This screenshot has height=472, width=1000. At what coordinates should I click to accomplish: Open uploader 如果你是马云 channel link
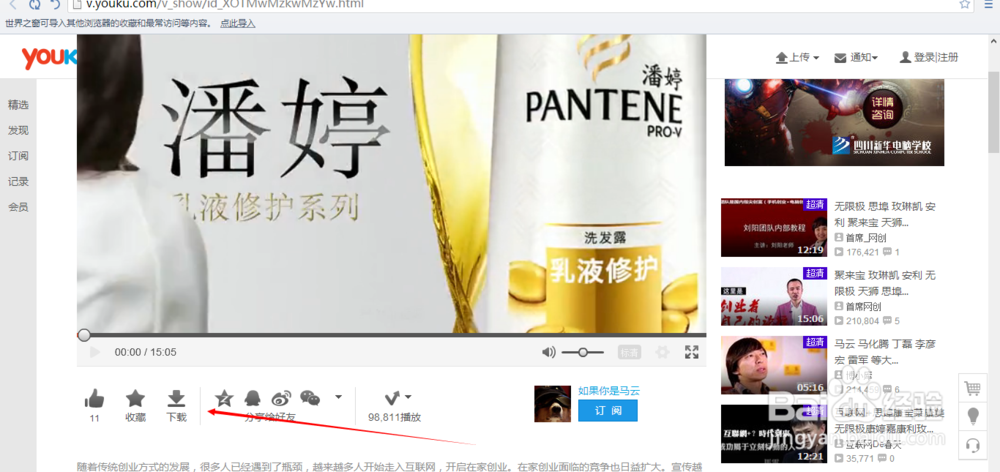(608, 391)
